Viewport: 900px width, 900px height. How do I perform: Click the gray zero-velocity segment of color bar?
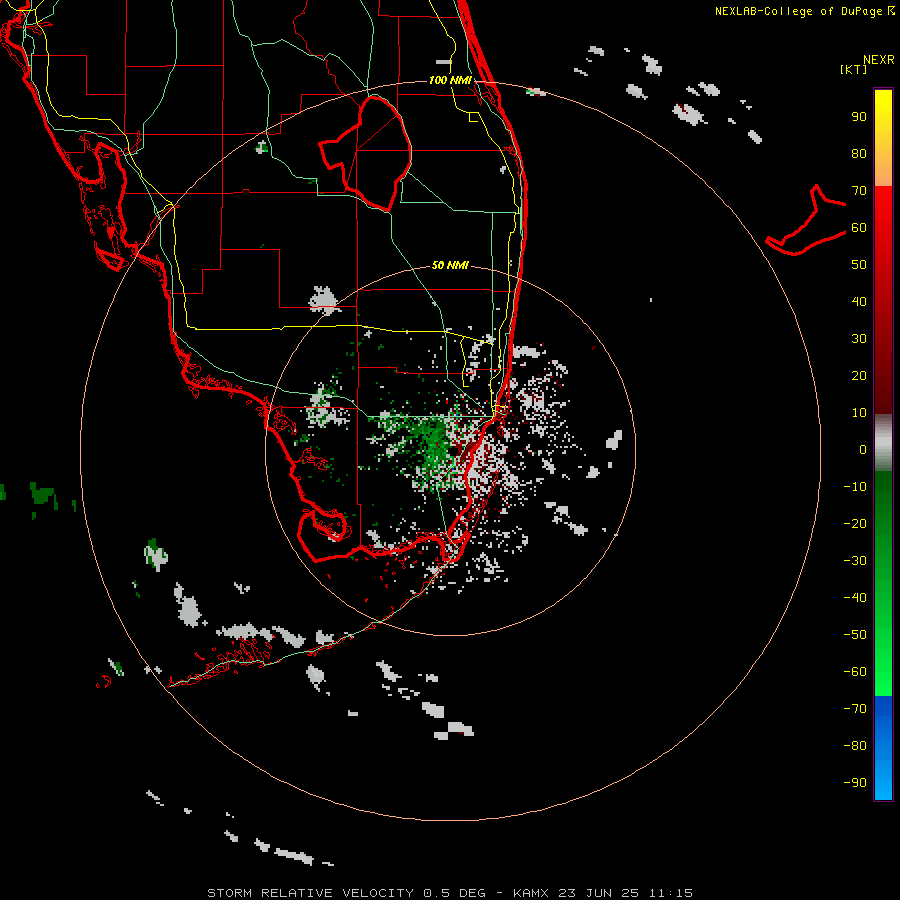883,443
